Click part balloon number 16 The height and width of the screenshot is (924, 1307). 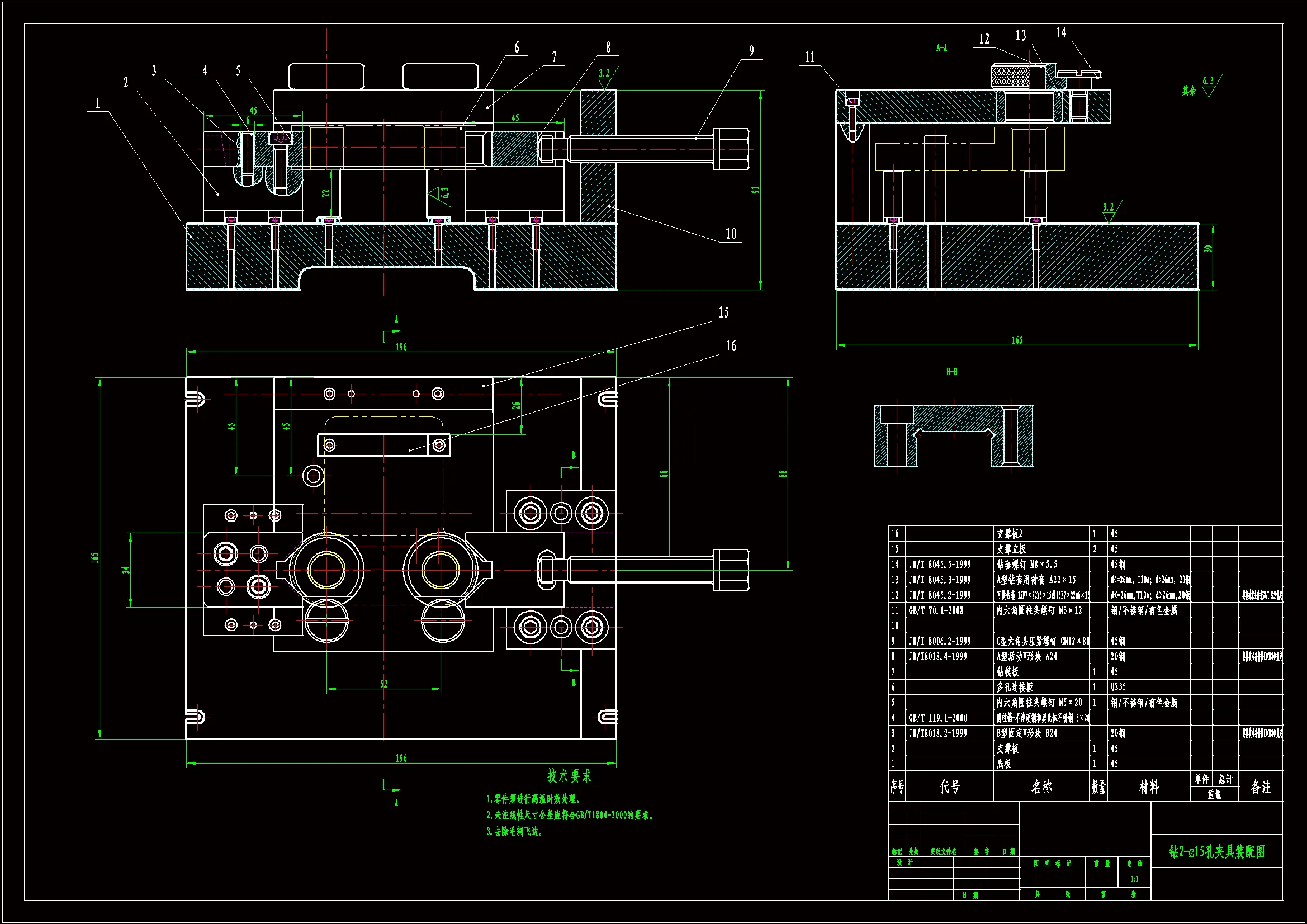pyautogui.click(x=731, y=346)
